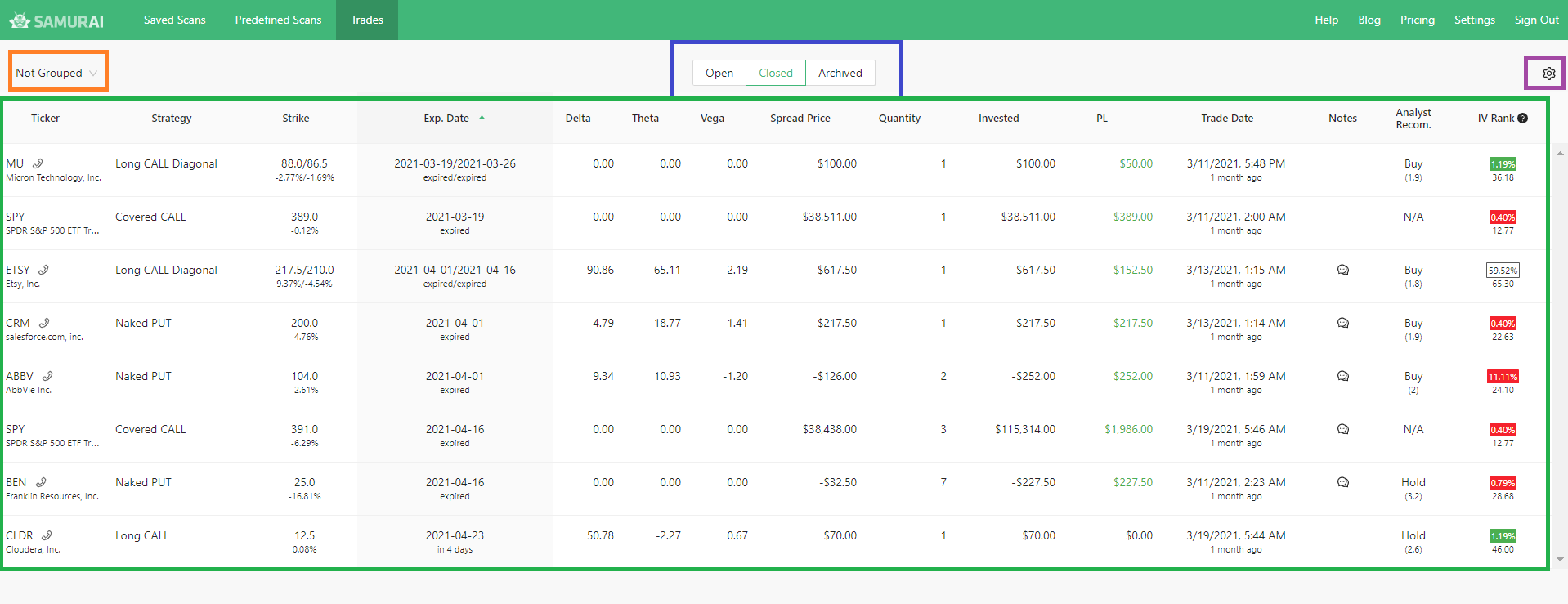Click the table scrollbar down arrow

tap(1560, 560)
